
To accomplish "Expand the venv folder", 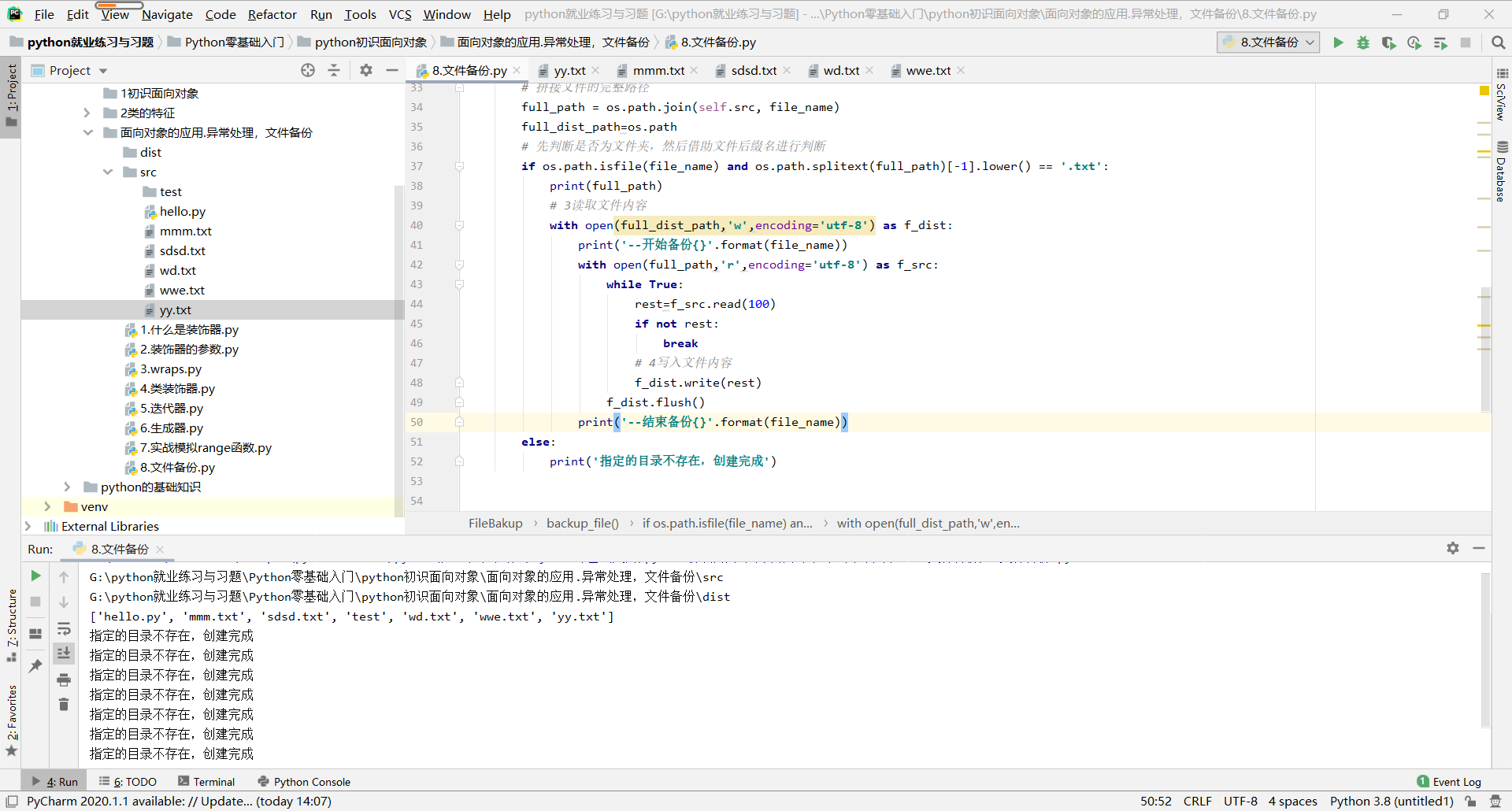I will point(48,507).
